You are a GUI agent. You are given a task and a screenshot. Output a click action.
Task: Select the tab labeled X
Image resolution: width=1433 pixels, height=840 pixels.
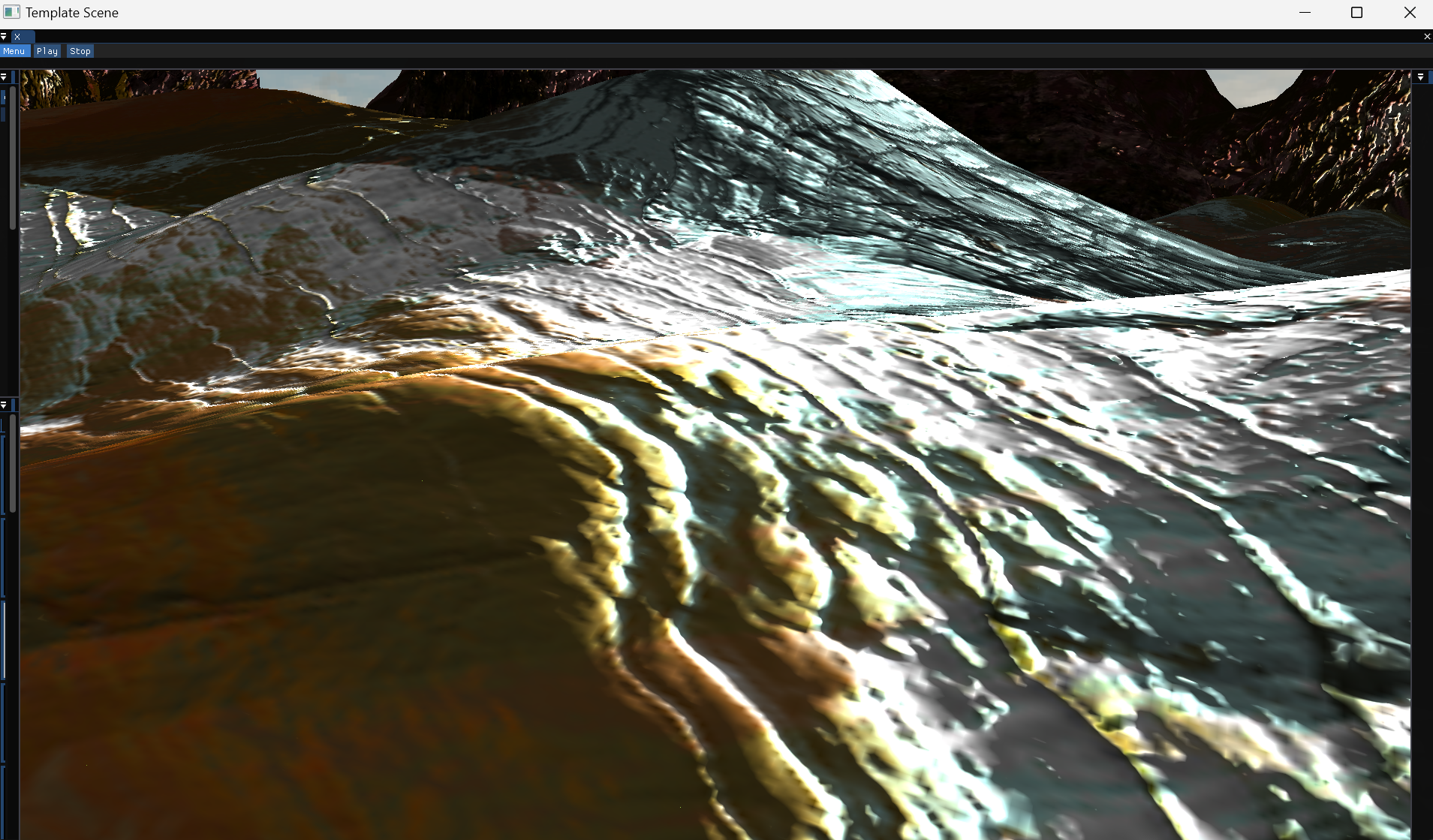click(23, 37)
